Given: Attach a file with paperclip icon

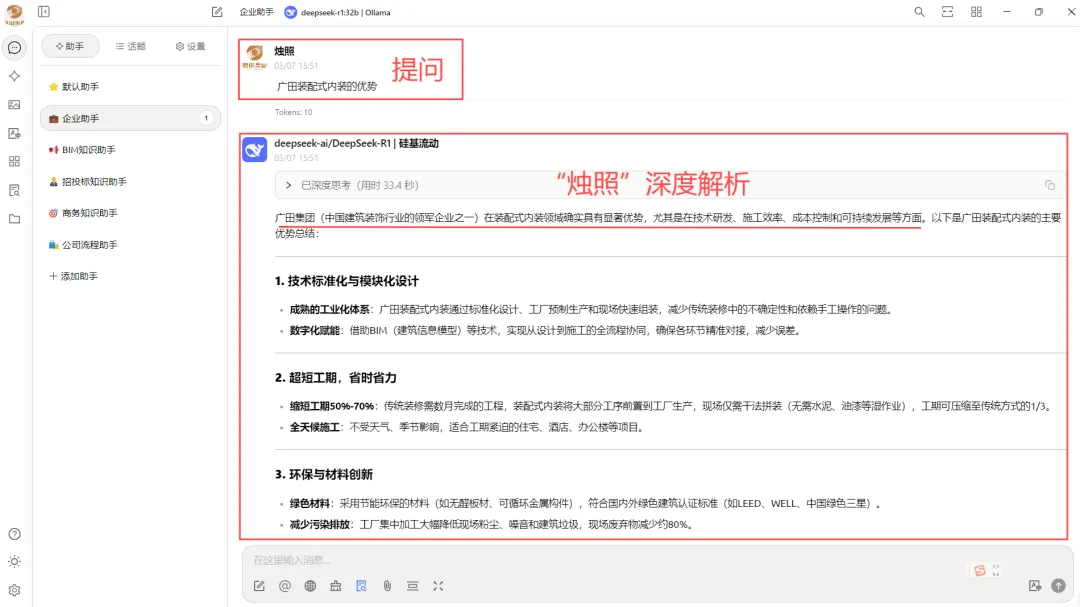Looking at the screenshot, I should click(387, 586).
